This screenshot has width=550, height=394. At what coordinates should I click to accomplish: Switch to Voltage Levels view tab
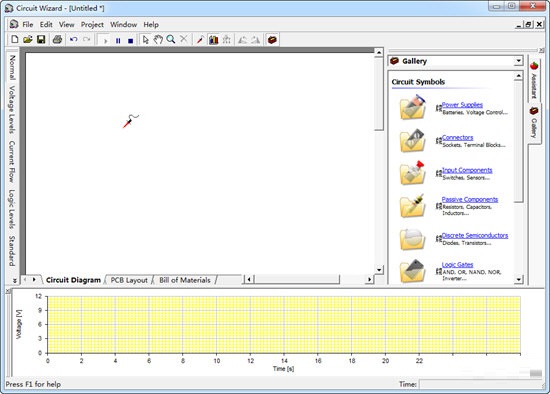coord(12,109)
